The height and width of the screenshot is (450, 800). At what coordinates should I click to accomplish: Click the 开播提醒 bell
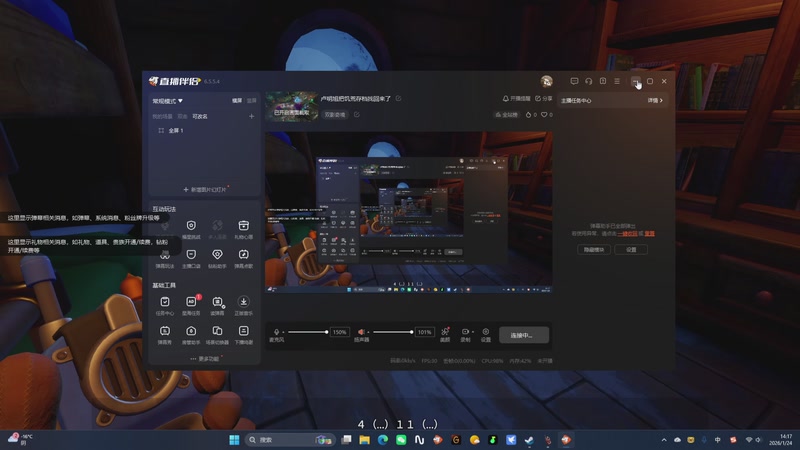coord(517,98)
